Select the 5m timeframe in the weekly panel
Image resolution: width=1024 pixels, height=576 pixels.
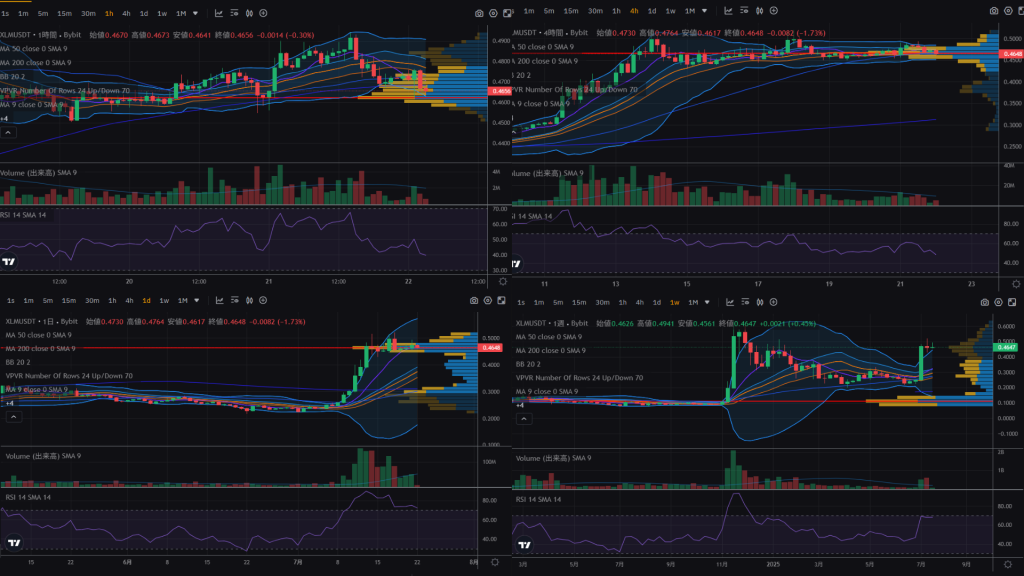(558, 302)
